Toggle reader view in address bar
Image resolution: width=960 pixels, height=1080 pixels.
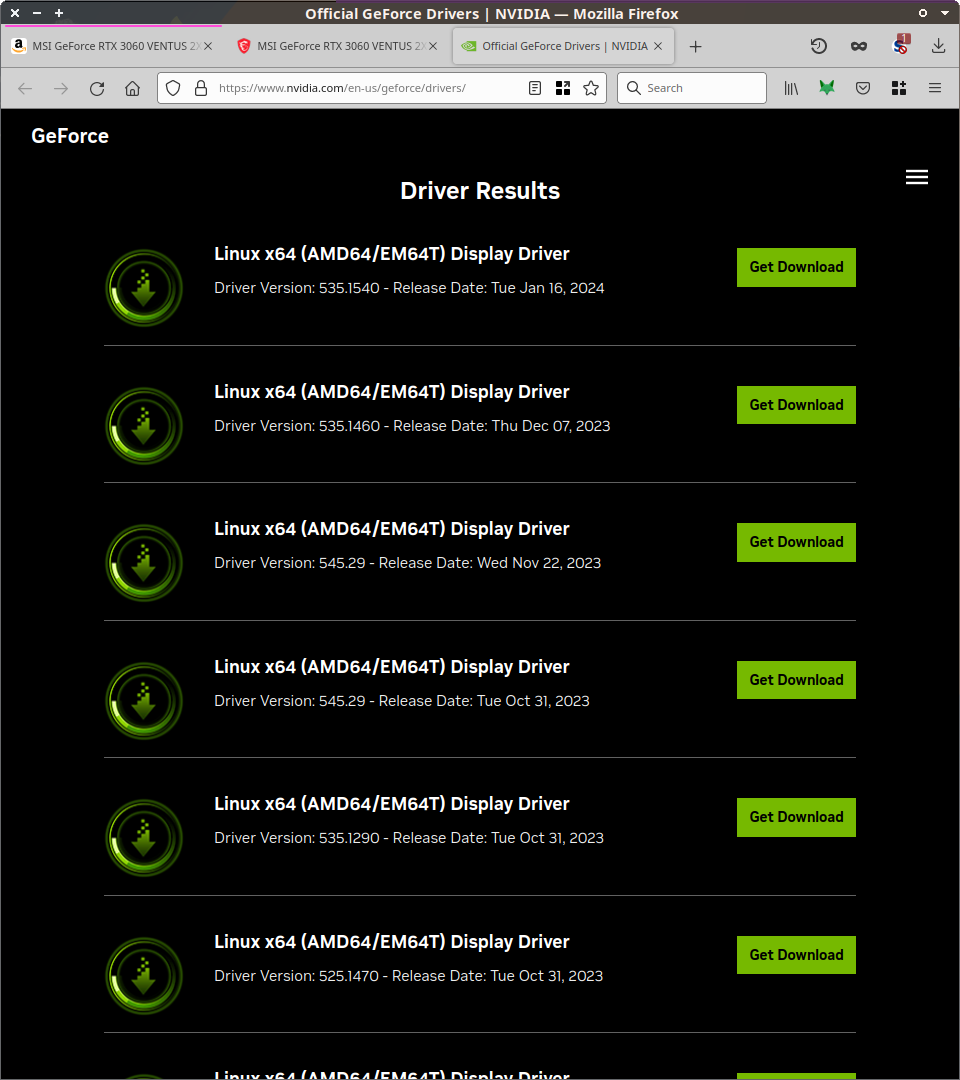(x=535, y=88)
